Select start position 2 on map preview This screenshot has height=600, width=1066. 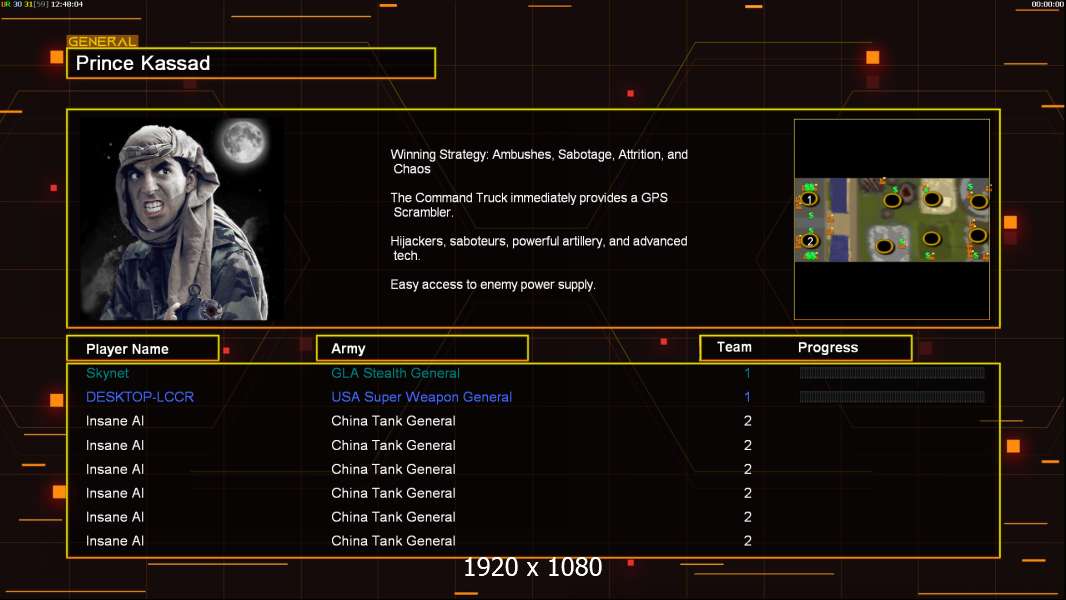pos(809,241)
